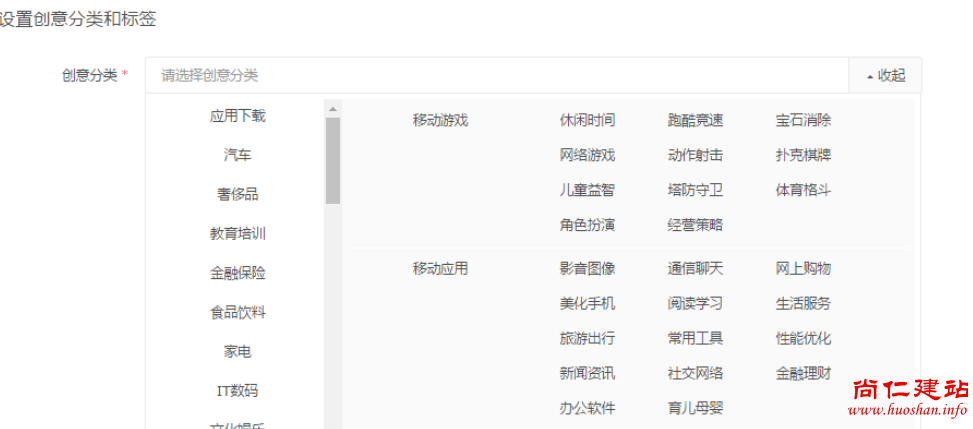Pick 宝石消除 subcategory
The width and height of the screenshot is (973, 429).
803,120
